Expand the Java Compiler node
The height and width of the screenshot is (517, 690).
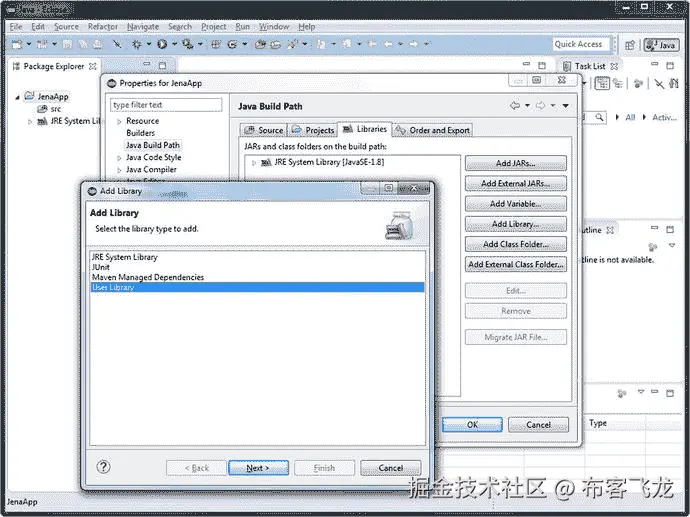119,170
